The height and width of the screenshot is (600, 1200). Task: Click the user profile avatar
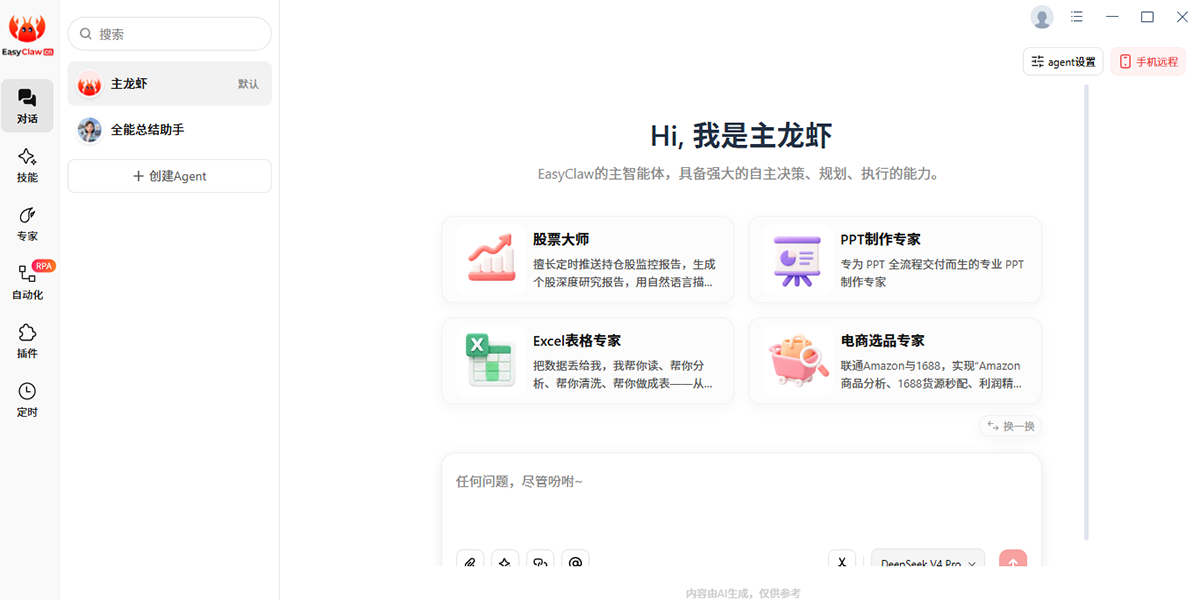point(1042,17)
